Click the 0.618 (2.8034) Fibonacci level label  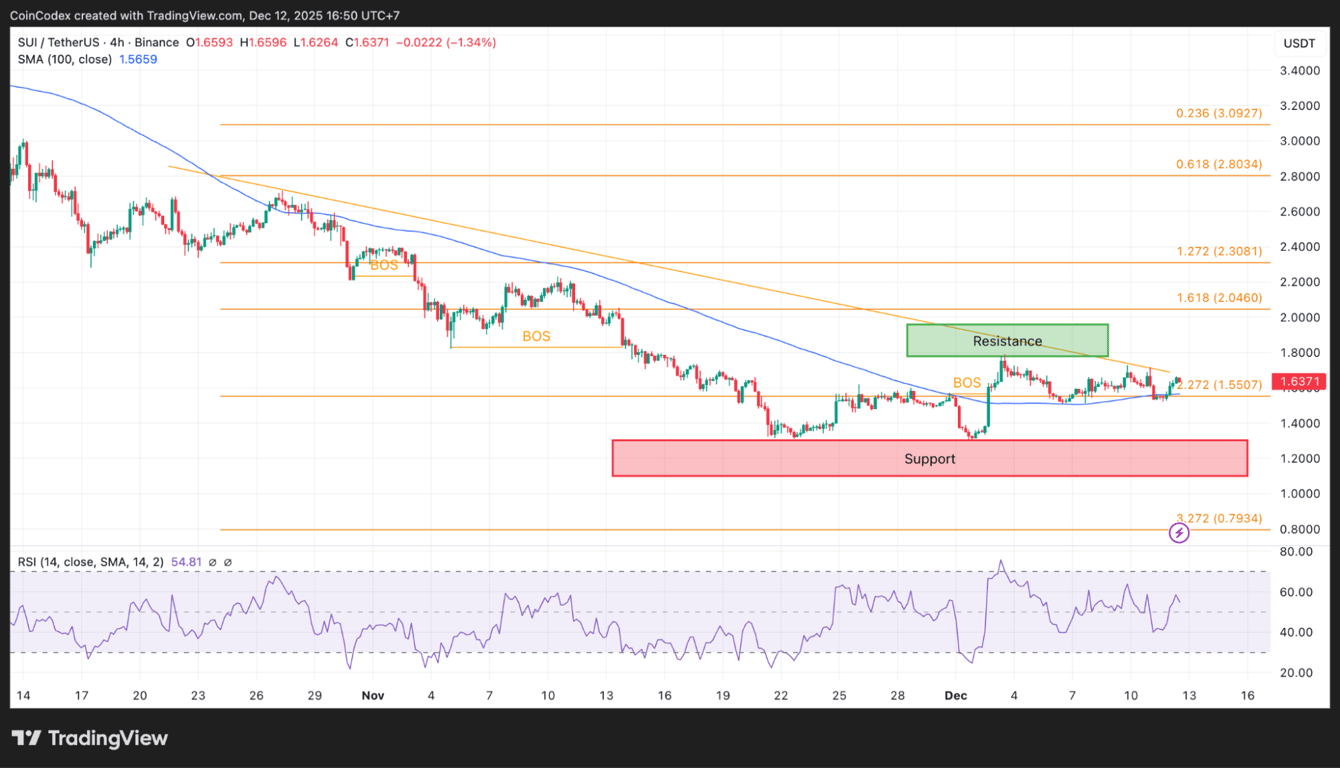(x=1219, y=163)
